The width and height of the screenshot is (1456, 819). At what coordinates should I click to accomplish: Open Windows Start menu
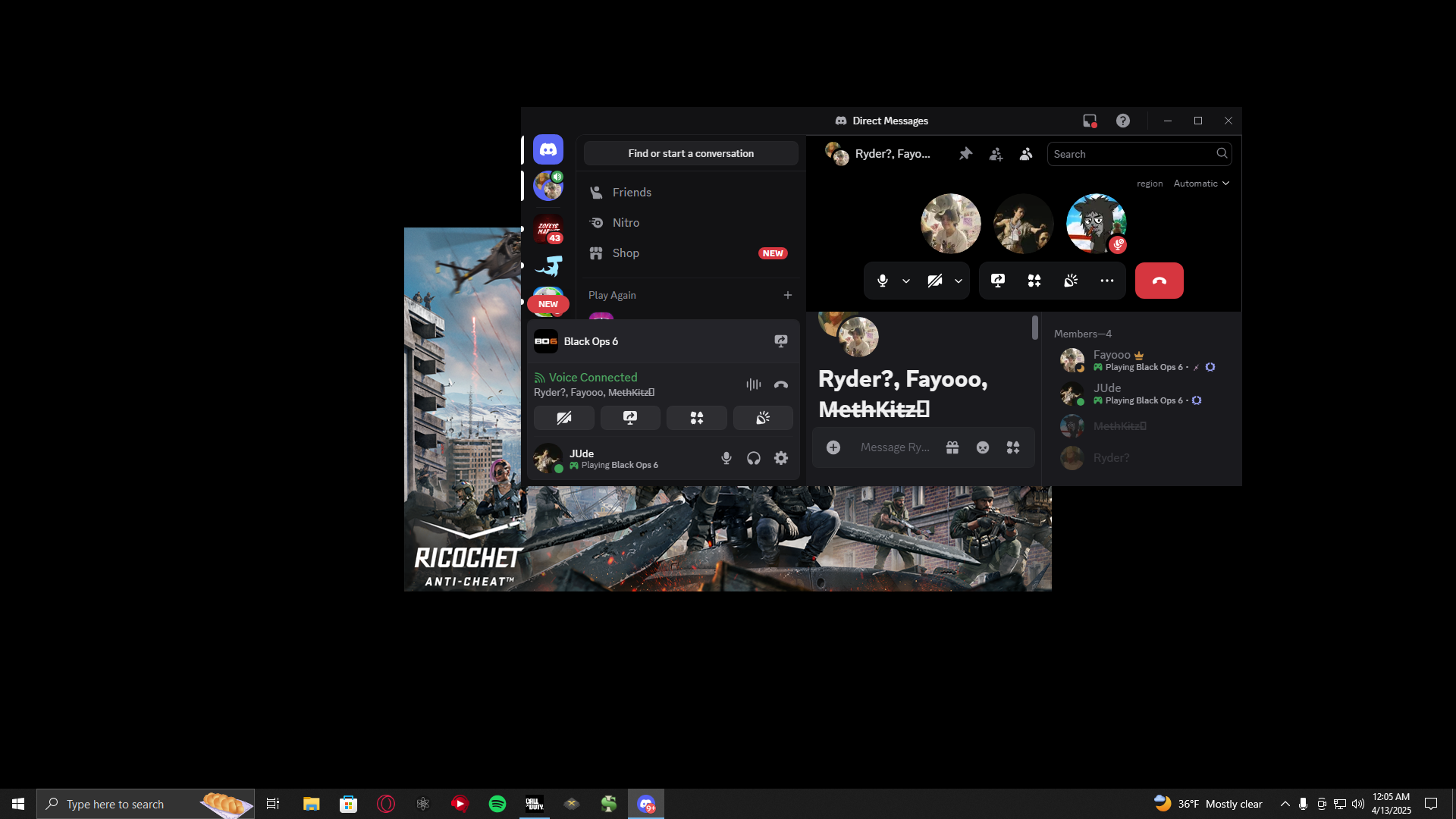click(18, 804)
